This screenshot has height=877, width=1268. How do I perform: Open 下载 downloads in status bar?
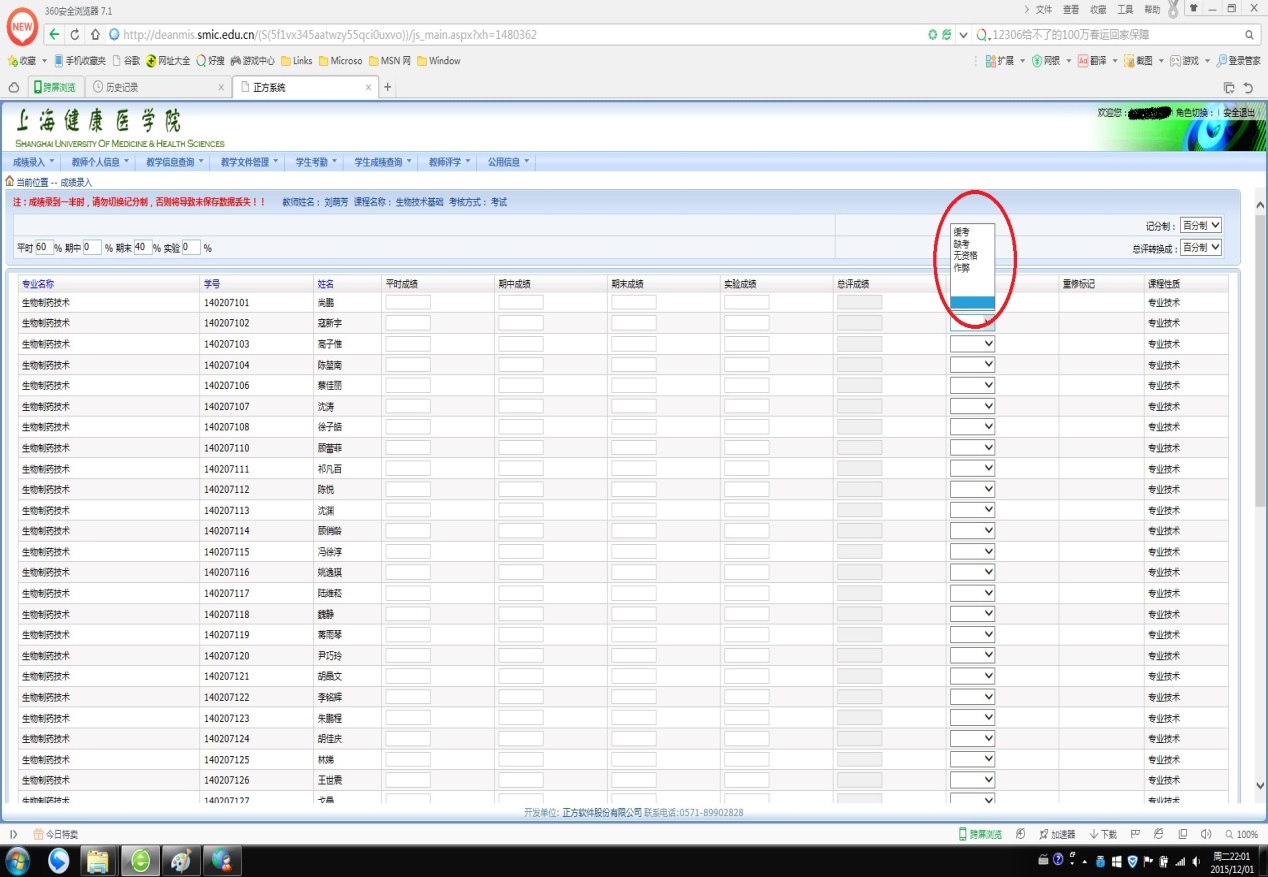pyautogui.click(x=1103, y=834)
